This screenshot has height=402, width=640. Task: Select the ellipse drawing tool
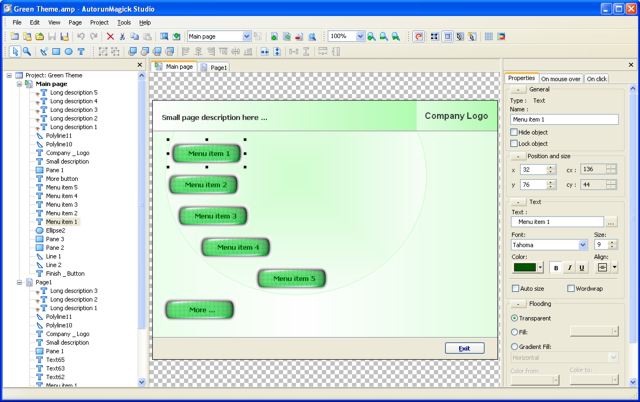click(69, 51)
